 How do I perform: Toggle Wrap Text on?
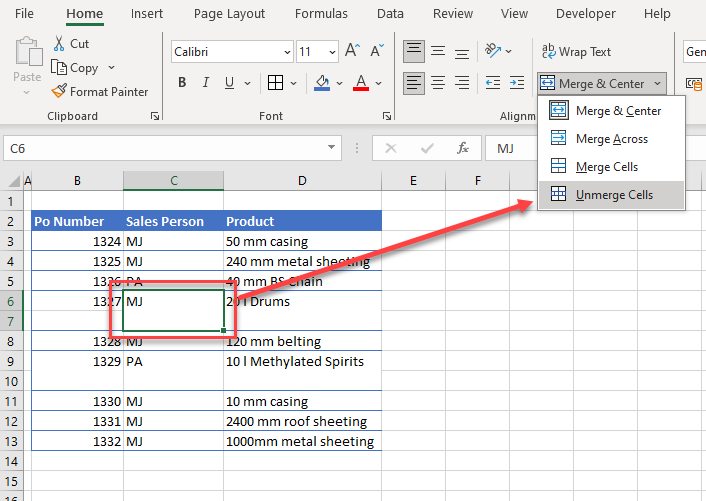point(576,51)
